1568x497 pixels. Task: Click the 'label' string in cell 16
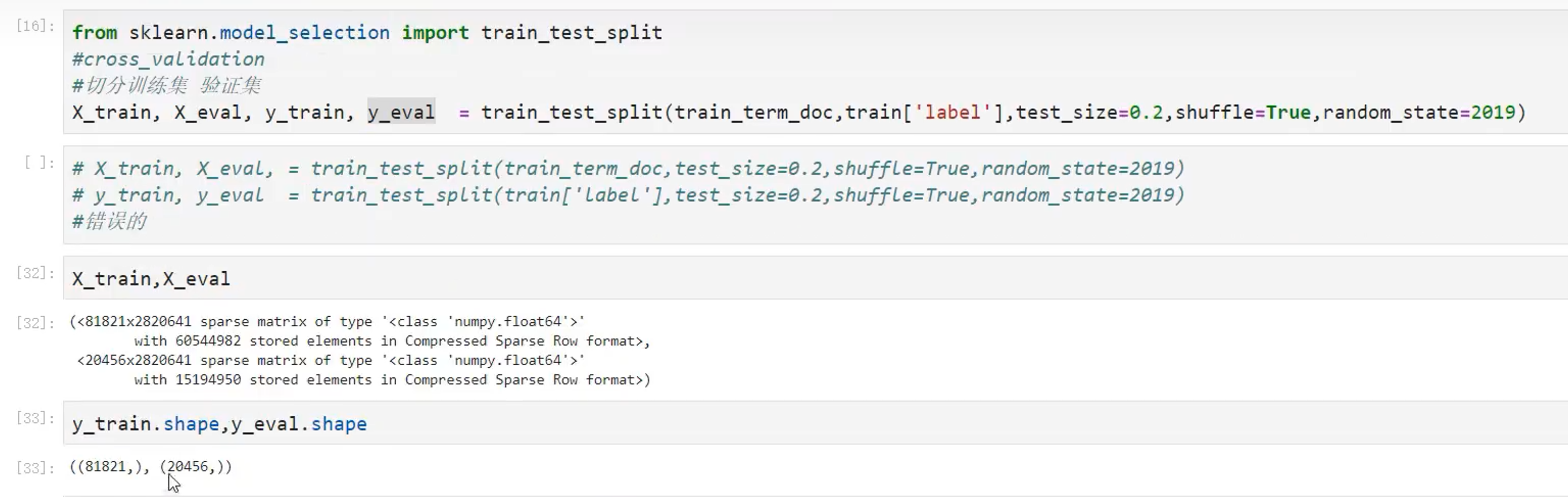tap(953, 112)
